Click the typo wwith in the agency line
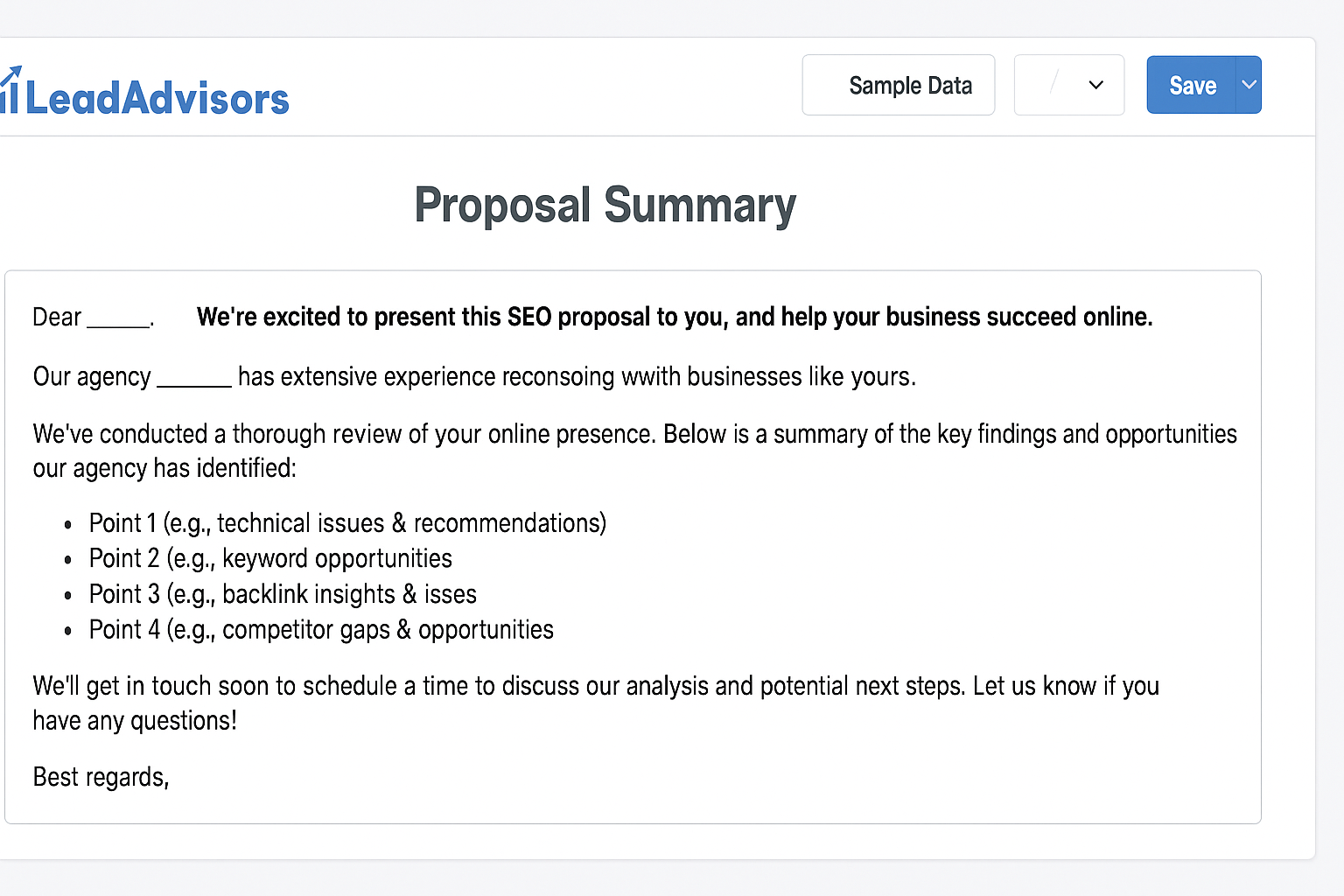 650,377
